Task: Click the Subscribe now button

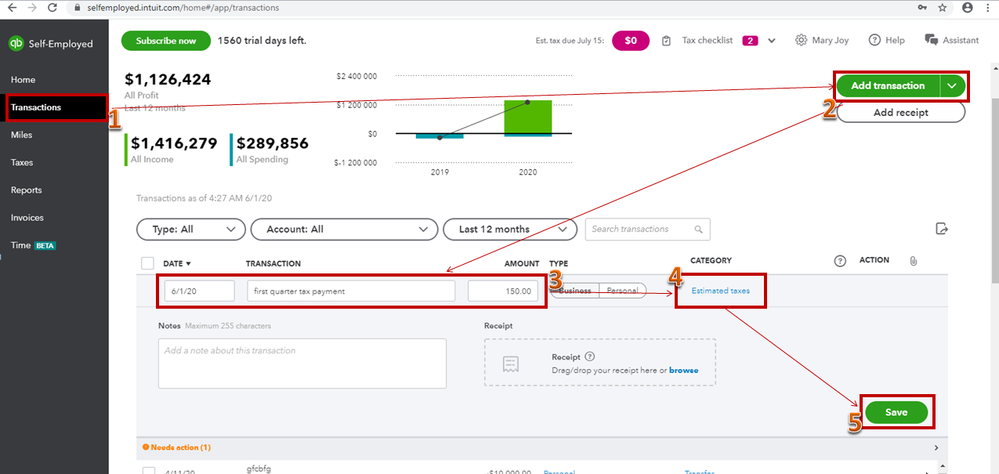Action: click(x=166, y=40)
